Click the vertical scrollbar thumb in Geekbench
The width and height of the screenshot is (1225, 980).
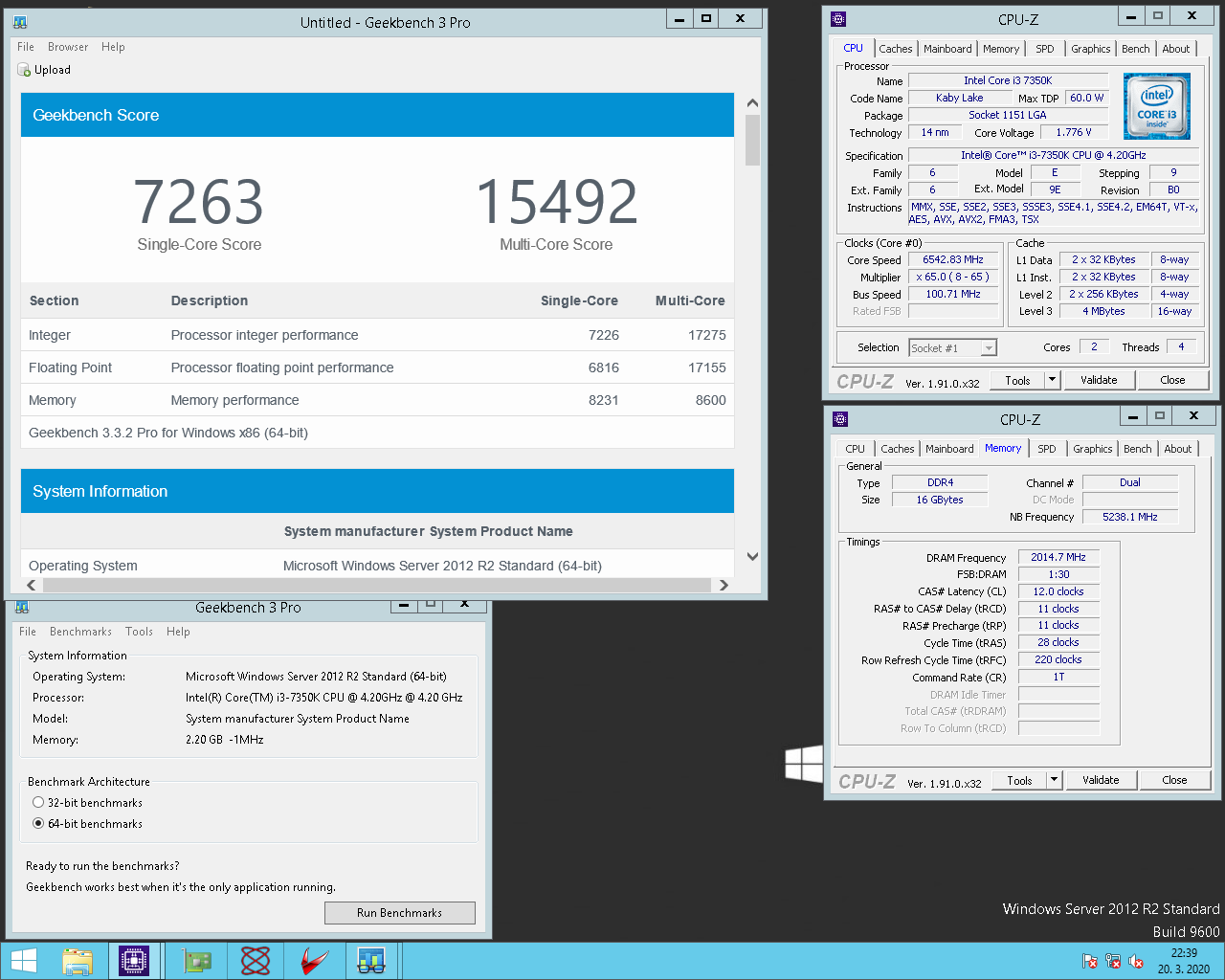tap(752, 141)
